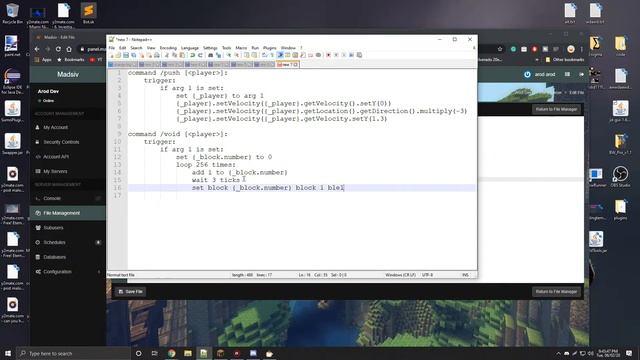Click the Open file toolbar icon
The width and height of the screenshot is (640, 360).
[118, 55]
